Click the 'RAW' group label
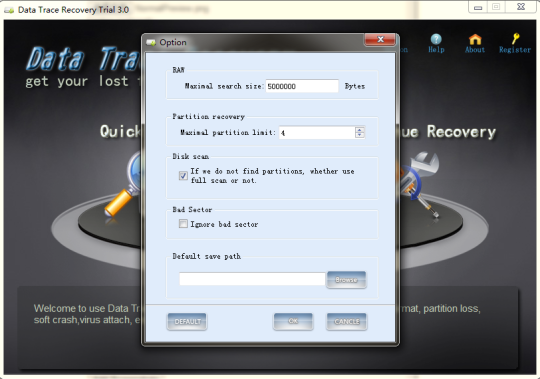The image size is (540, 379). tap(178, 70)
